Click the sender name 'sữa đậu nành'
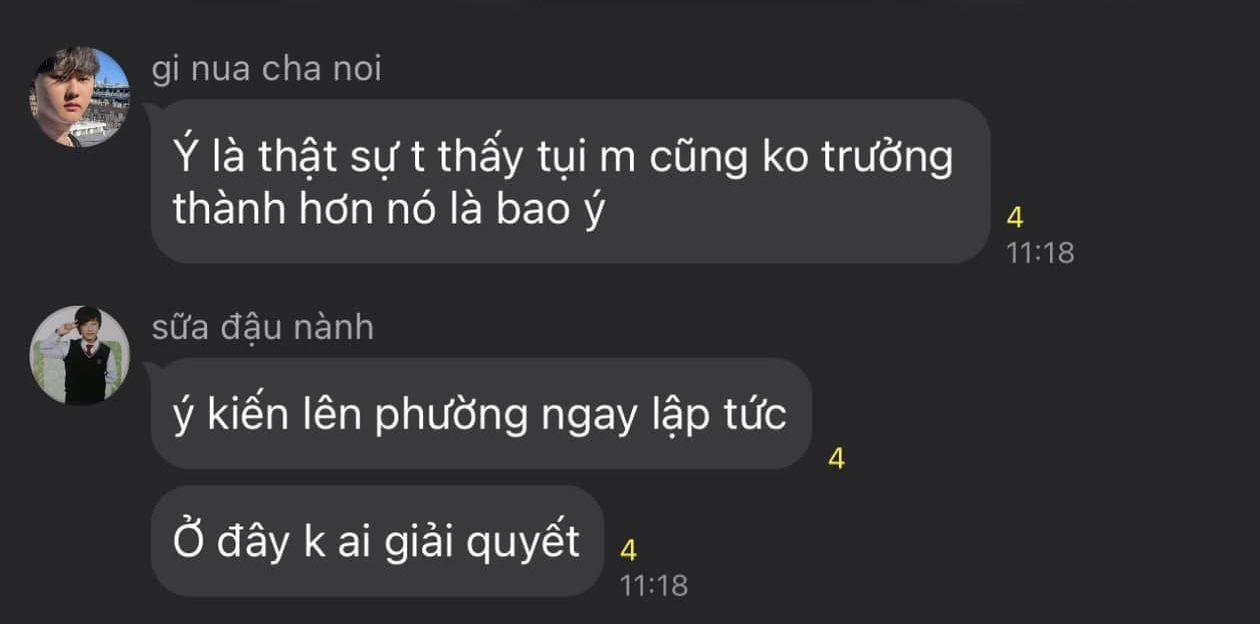Screen dimensions: 1260x624 tap(262, 328)
